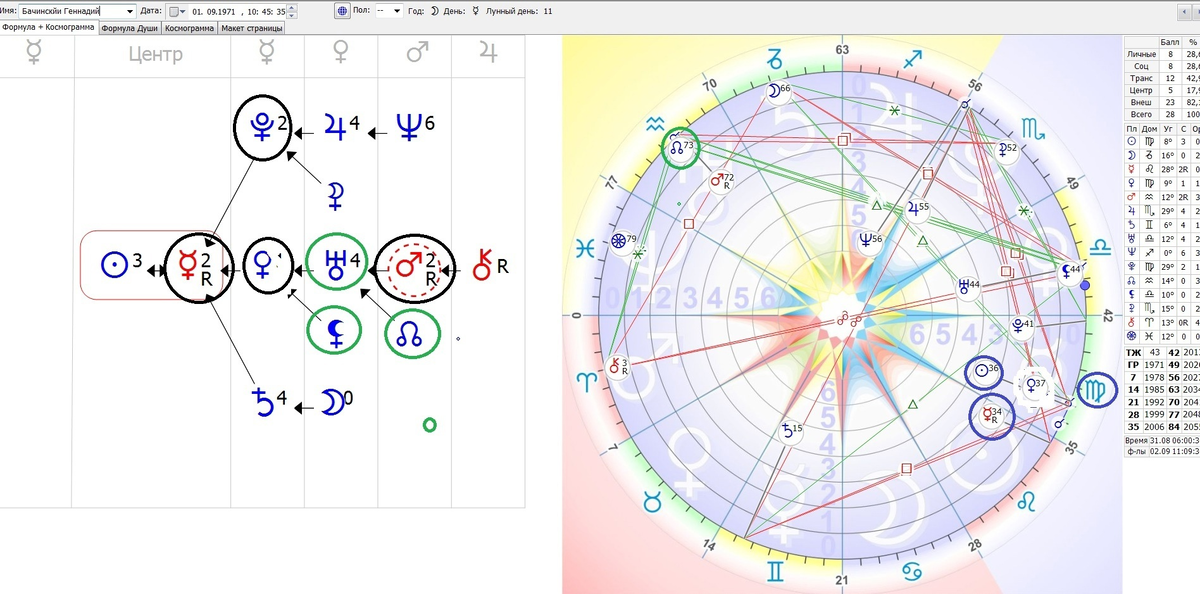This screenshot has width=1200, height=594.
Task: Expand the Пол gender dropdown
Action: pyautogui.click(x=396, y=11)
